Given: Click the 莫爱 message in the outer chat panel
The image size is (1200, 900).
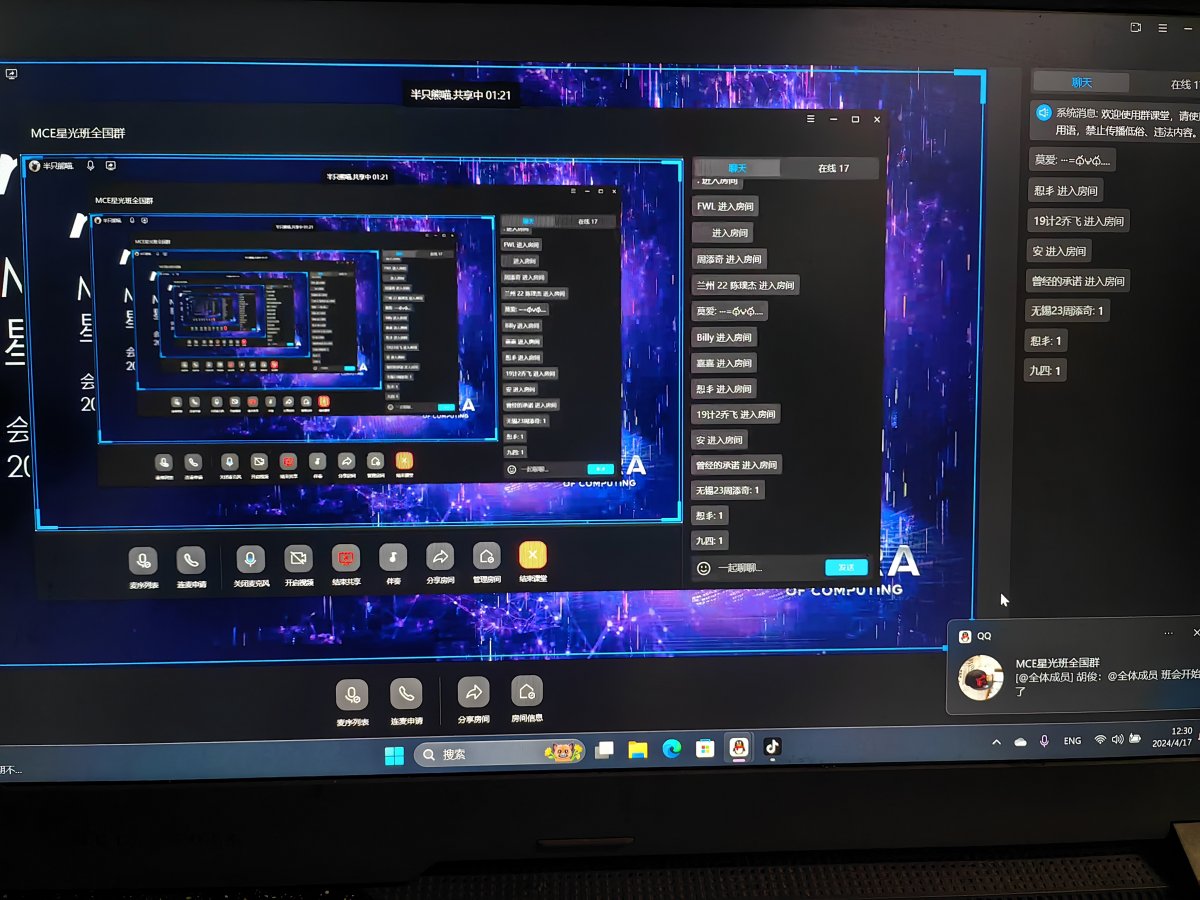Looking at the screenshot, I should click(1072, 160).
